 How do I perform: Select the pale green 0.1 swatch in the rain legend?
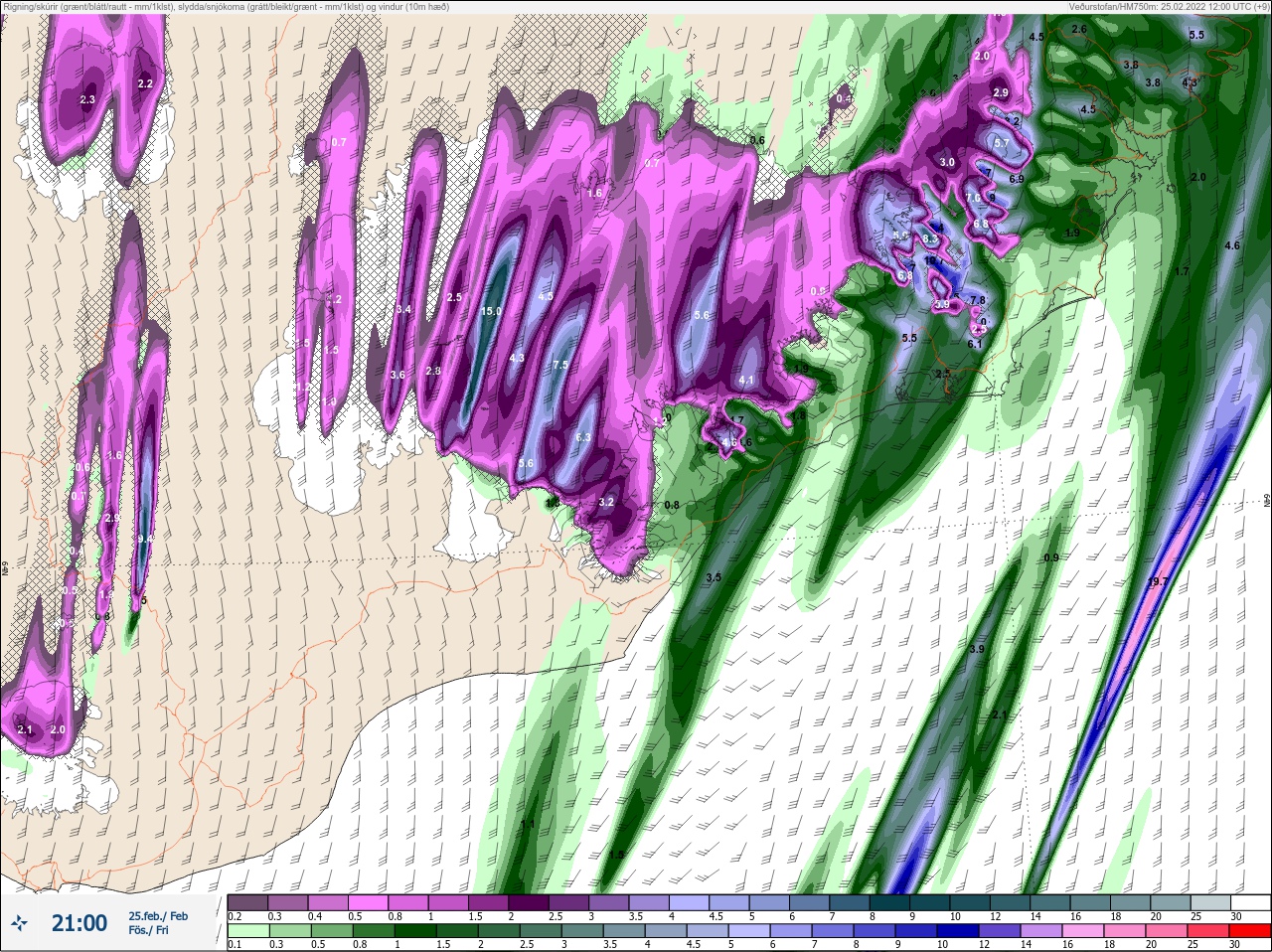point(248,930)
